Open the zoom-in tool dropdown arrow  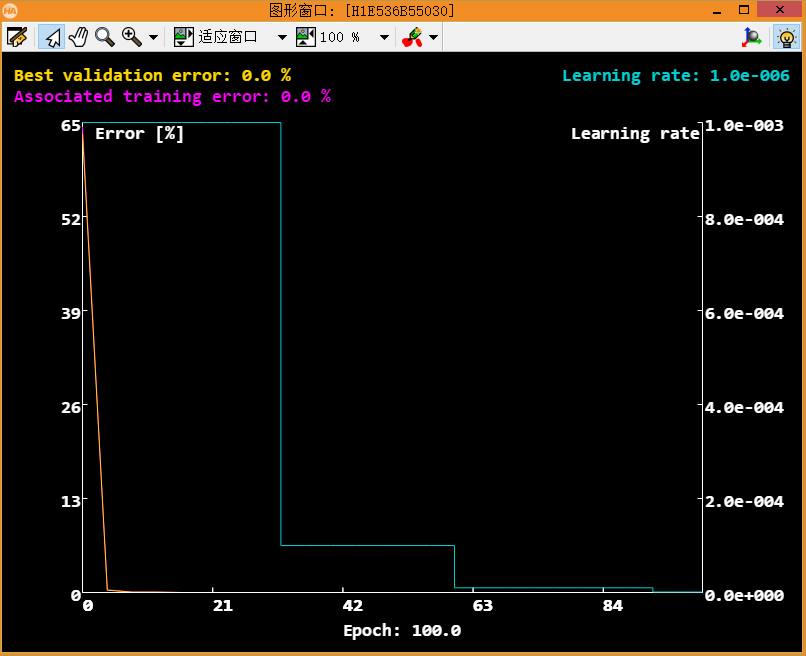coord(153,38)
